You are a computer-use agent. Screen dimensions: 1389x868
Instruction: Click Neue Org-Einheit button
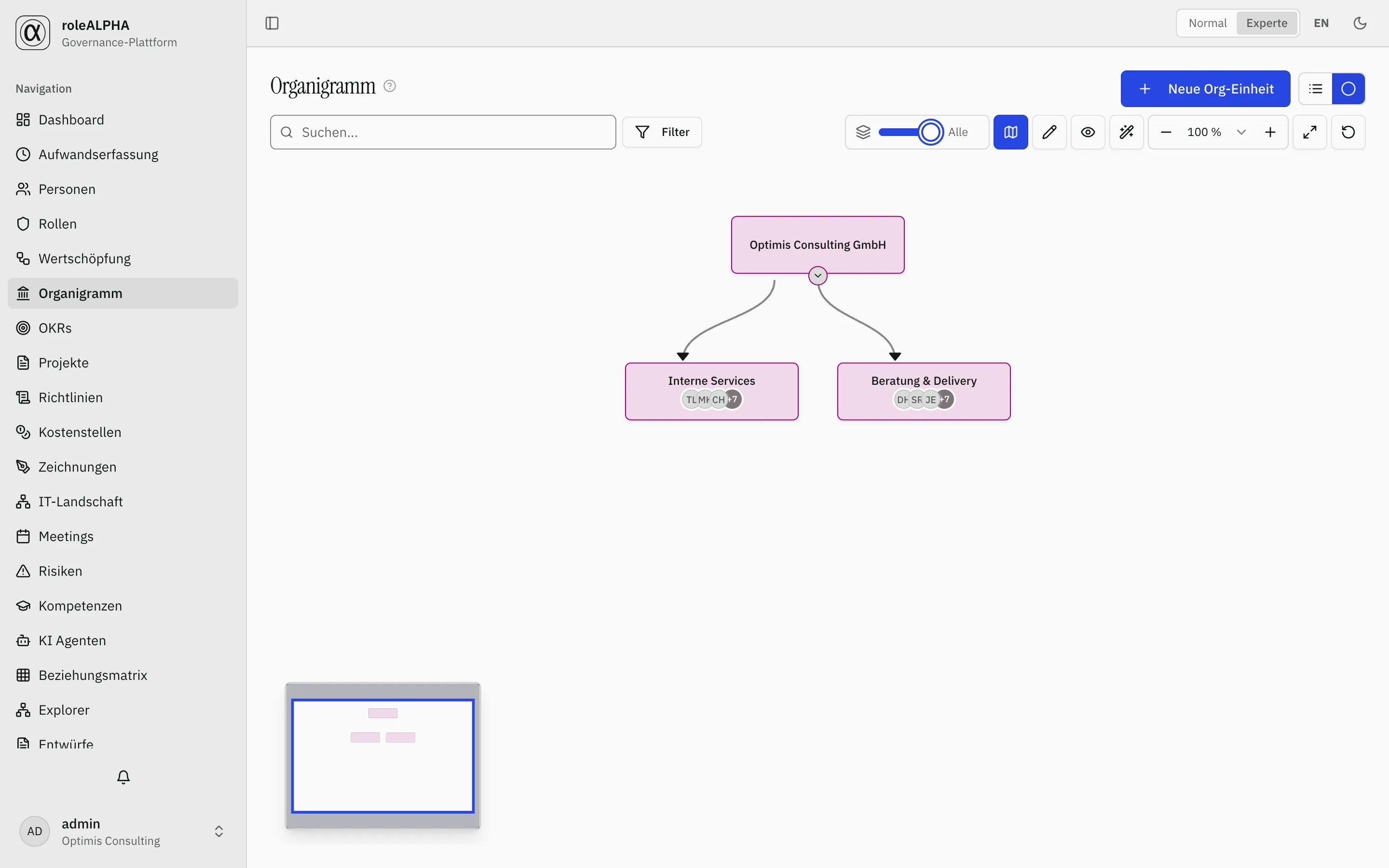[x=1205, y=89]
